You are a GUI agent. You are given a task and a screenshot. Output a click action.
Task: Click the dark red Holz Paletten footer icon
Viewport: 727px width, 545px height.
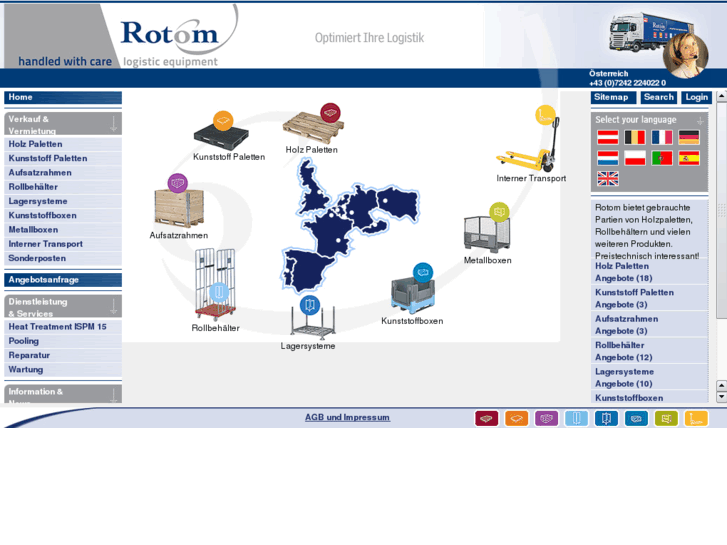tap(486, 418)
